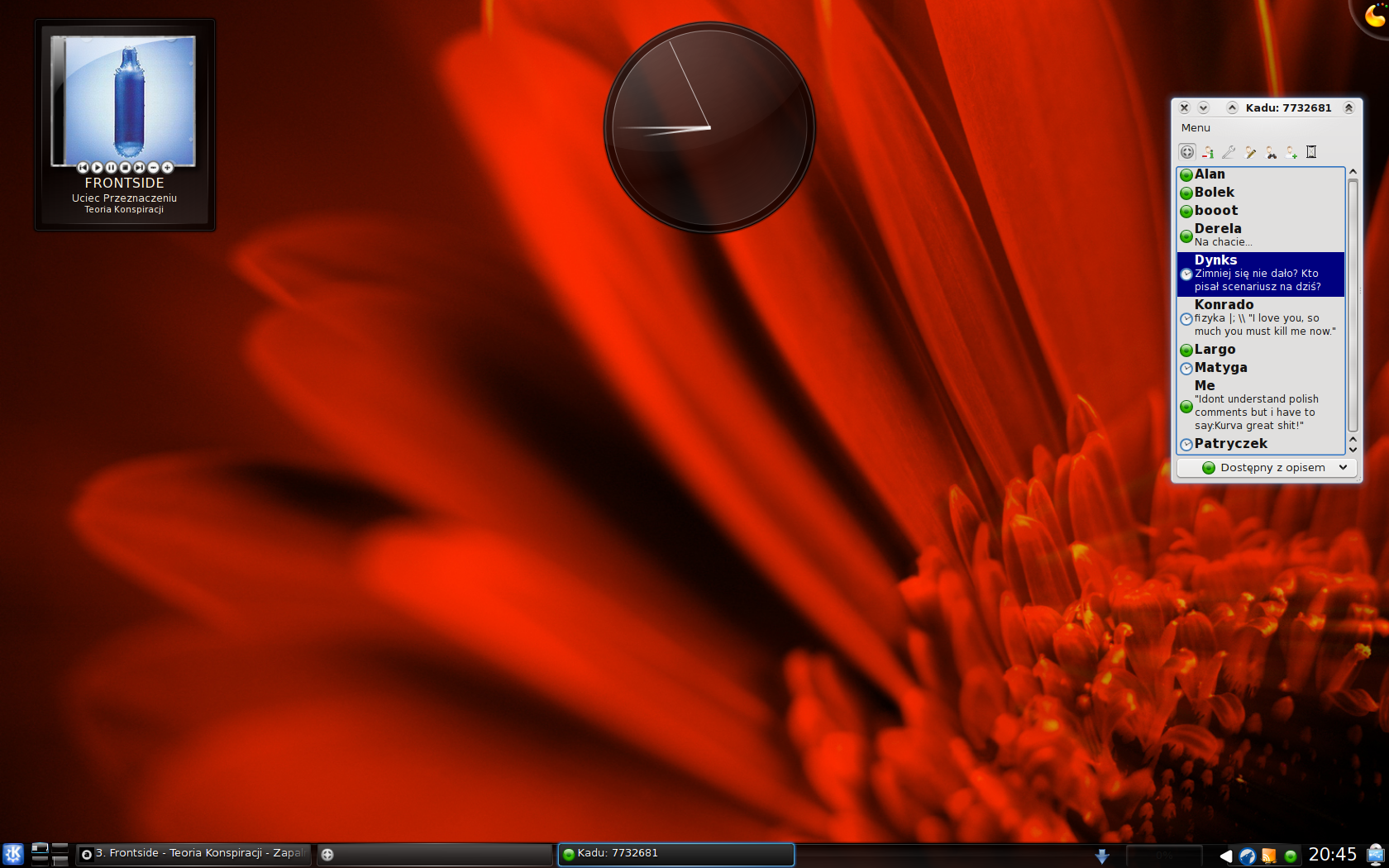
Task: Select contact Konrado in the Kadu list
Action: pos(1261,318)
